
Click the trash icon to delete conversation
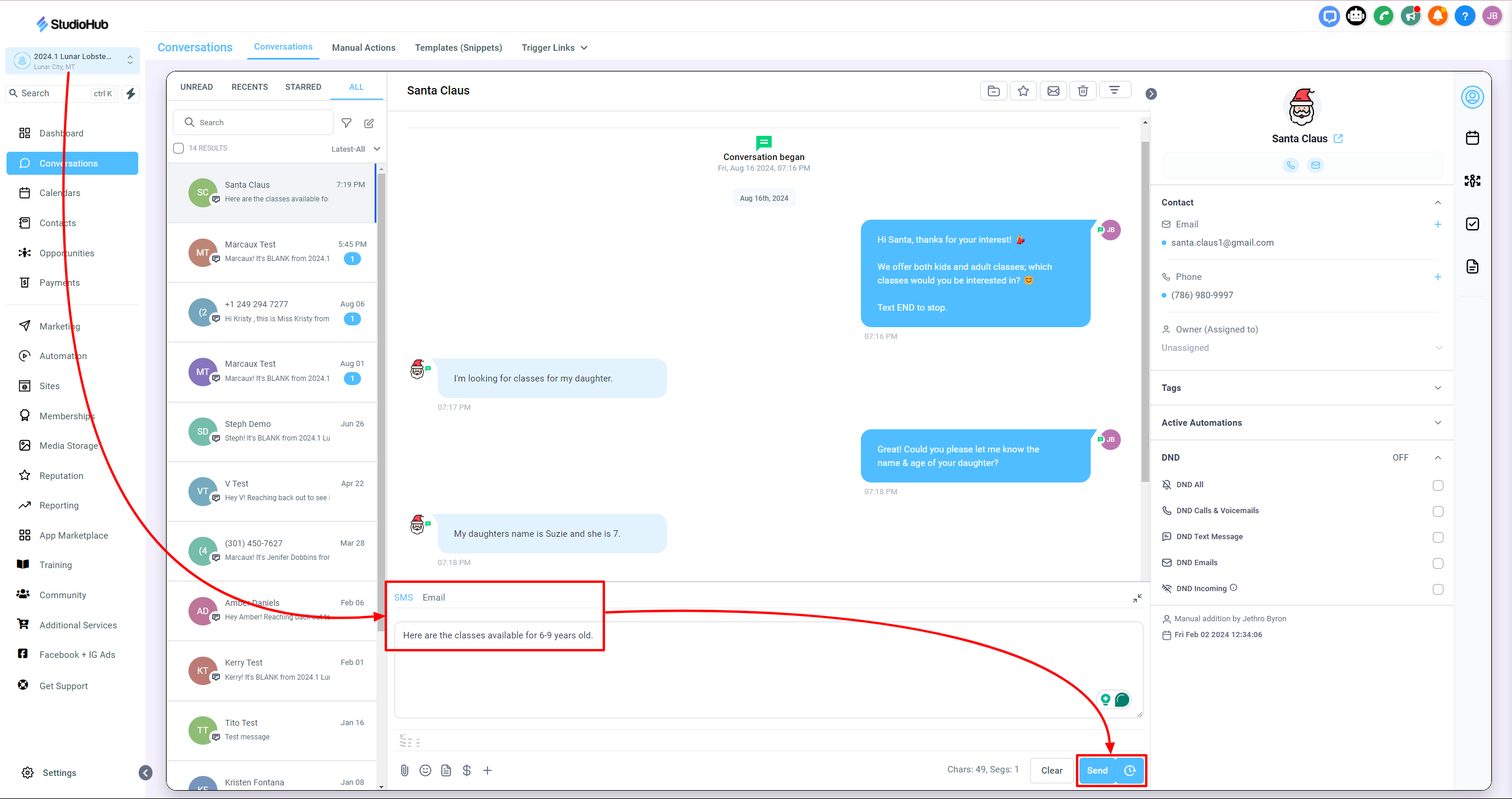[x=1082, y=91]
